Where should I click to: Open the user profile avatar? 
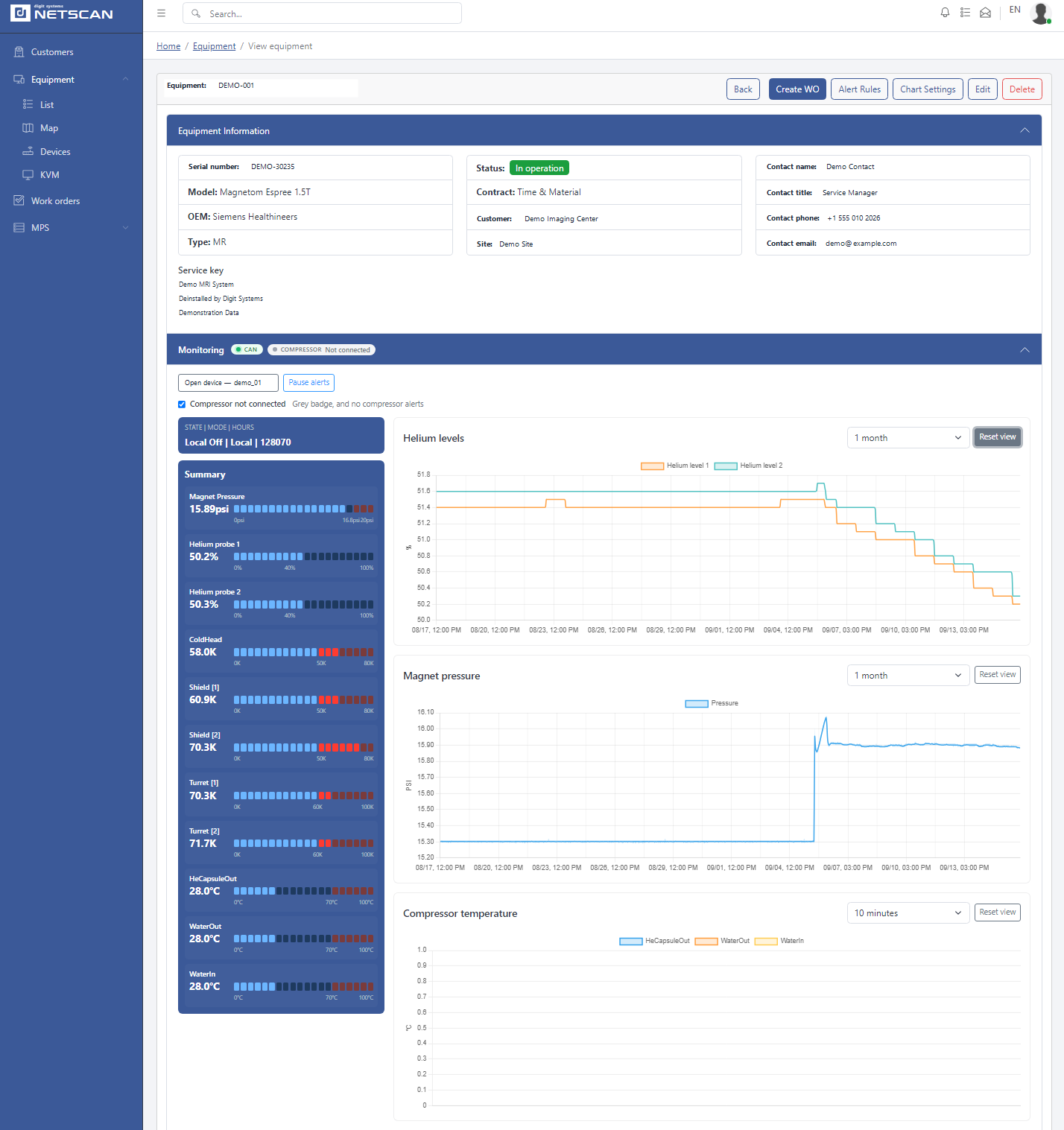point(1040,13)
